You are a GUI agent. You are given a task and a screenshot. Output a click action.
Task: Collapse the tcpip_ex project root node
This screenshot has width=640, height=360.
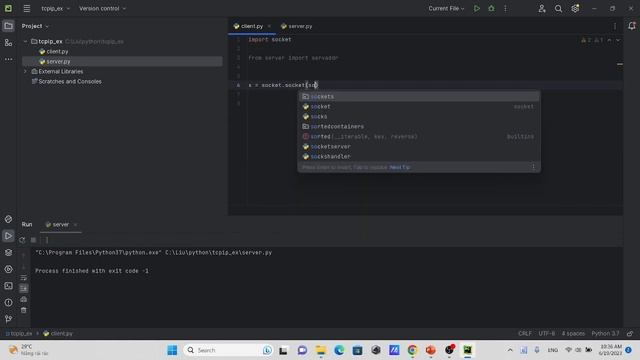25,41
